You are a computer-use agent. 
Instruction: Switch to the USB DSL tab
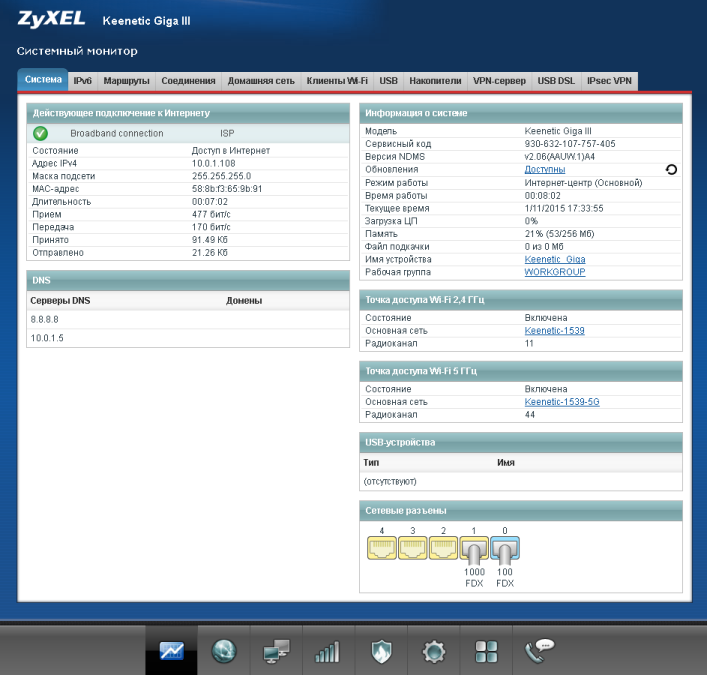coord(556,81)
